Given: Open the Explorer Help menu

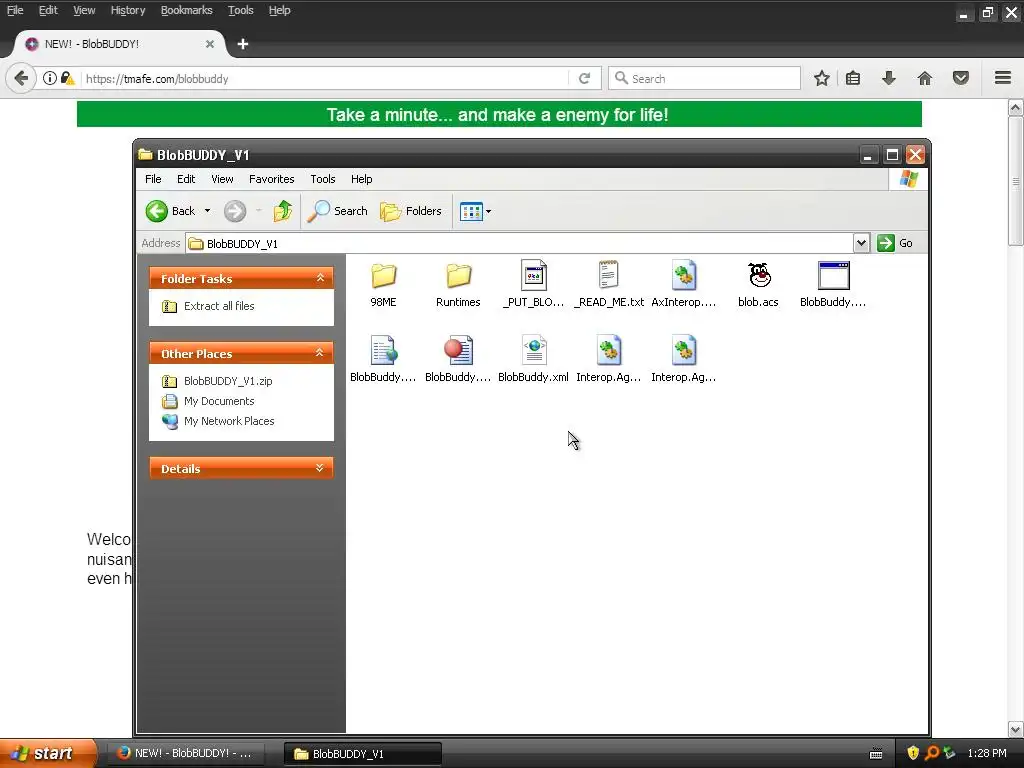Looking at the screenshot, I should point(361,179).
